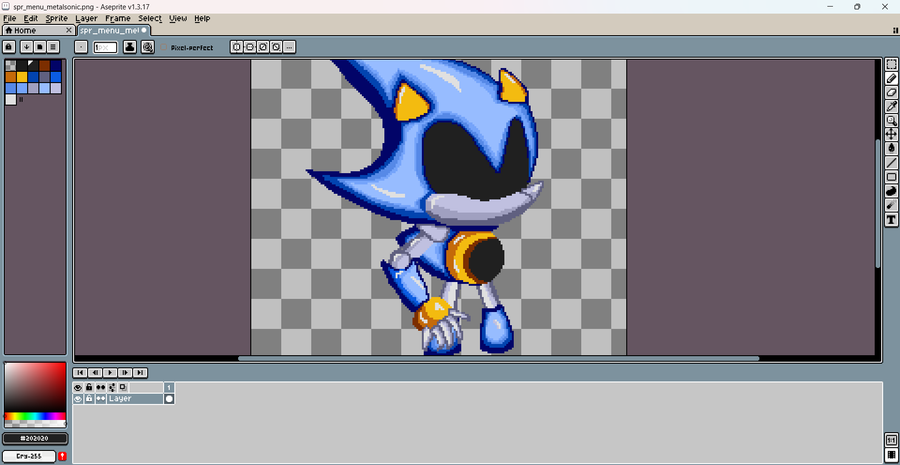
Task: Select the Eraser tool
Action: [891, 92]
